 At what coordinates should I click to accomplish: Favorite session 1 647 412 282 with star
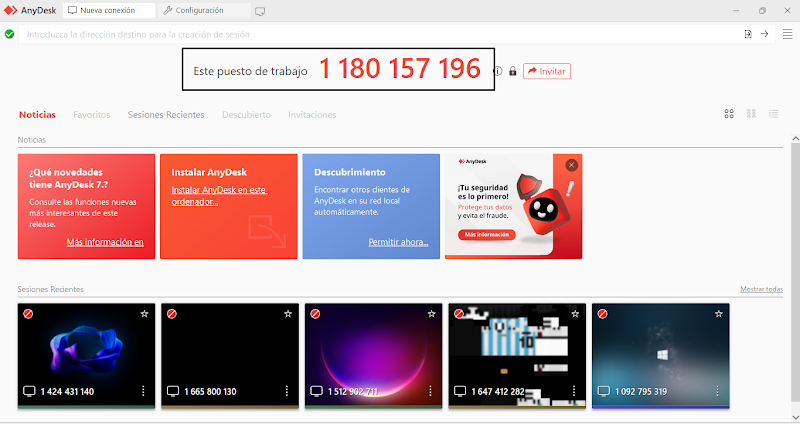[x=575, y=314]
